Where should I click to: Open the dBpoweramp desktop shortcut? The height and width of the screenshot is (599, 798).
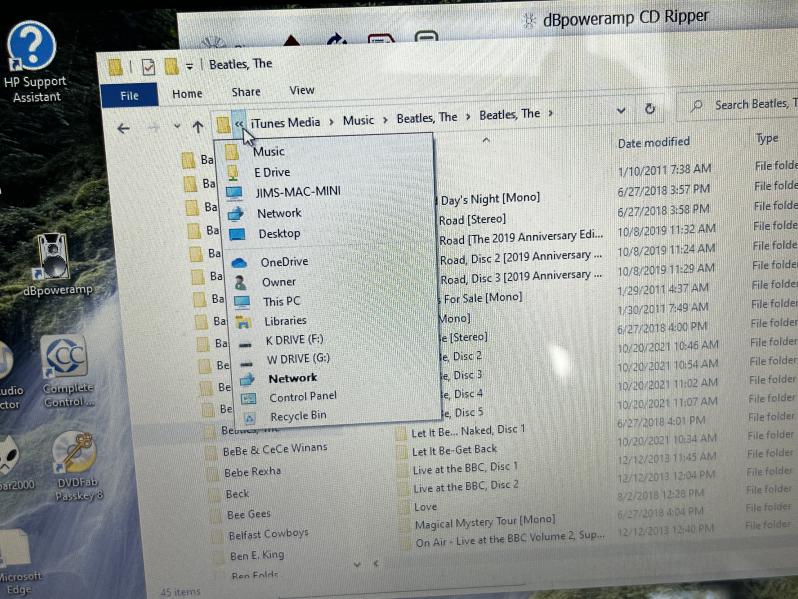(x=54, y=259)
